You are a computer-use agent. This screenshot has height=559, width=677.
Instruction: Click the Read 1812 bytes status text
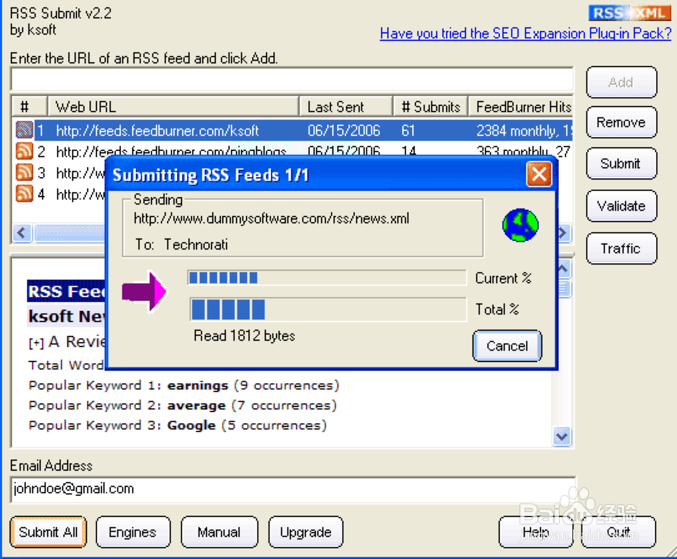pos(244,335)
